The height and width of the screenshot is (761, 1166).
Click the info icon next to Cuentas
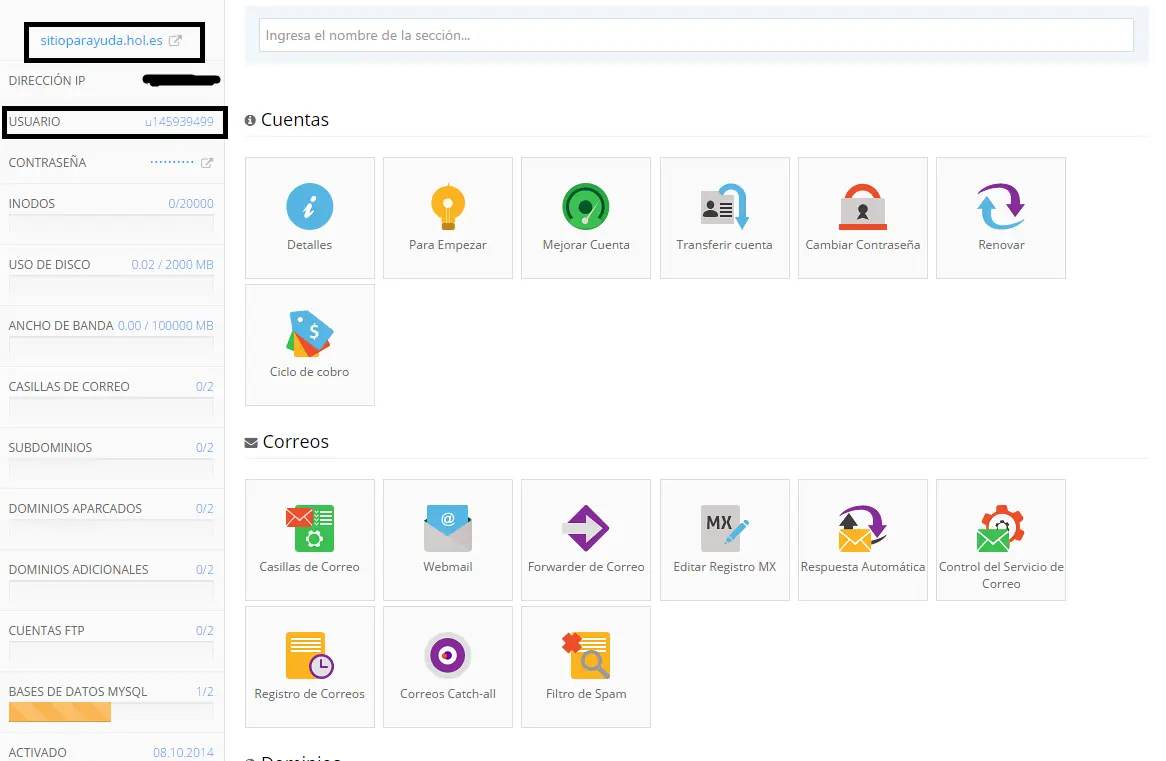tap(250, 121)
